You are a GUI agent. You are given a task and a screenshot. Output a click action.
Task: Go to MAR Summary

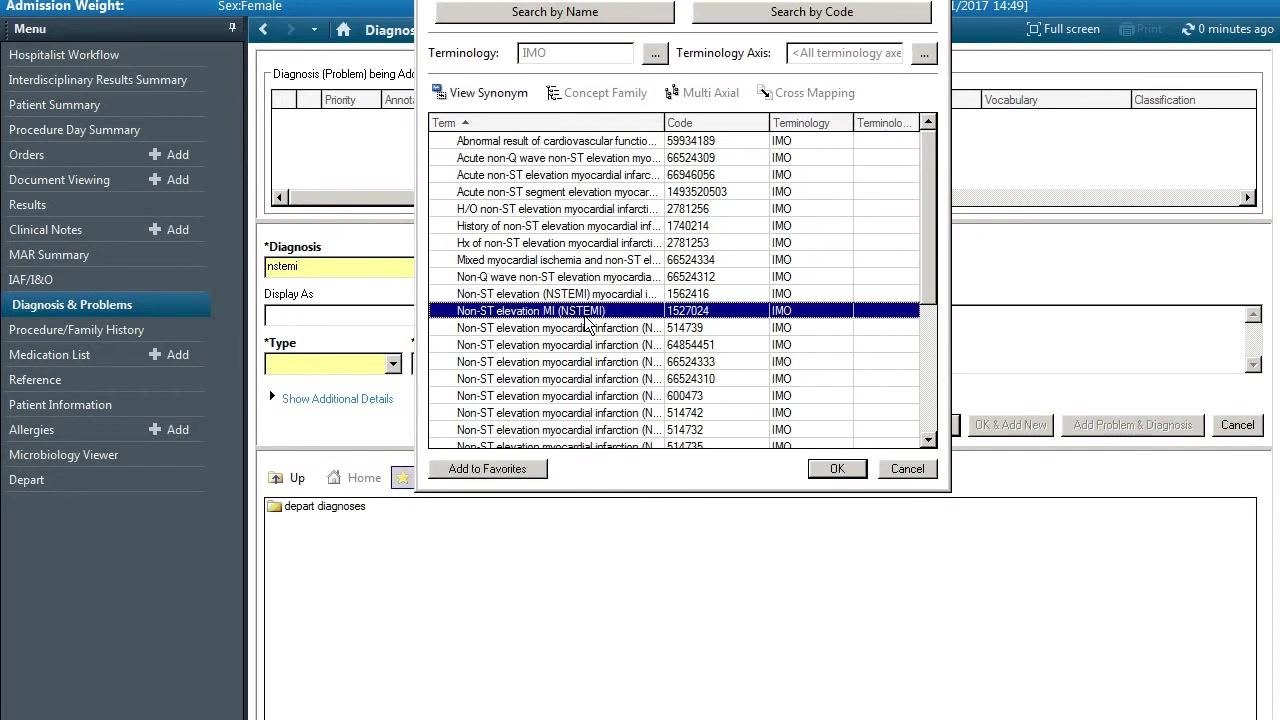pyautogui.click(x=49, y=255)
